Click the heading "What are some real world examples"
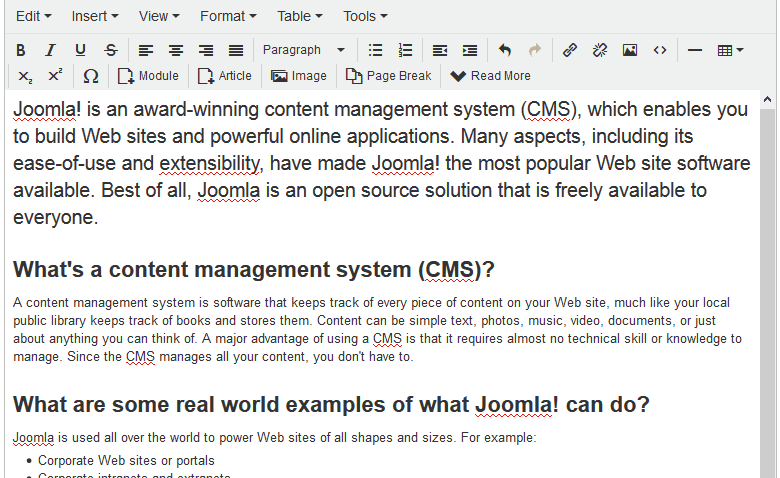This screenshot has height=478, width=780. 331,404
